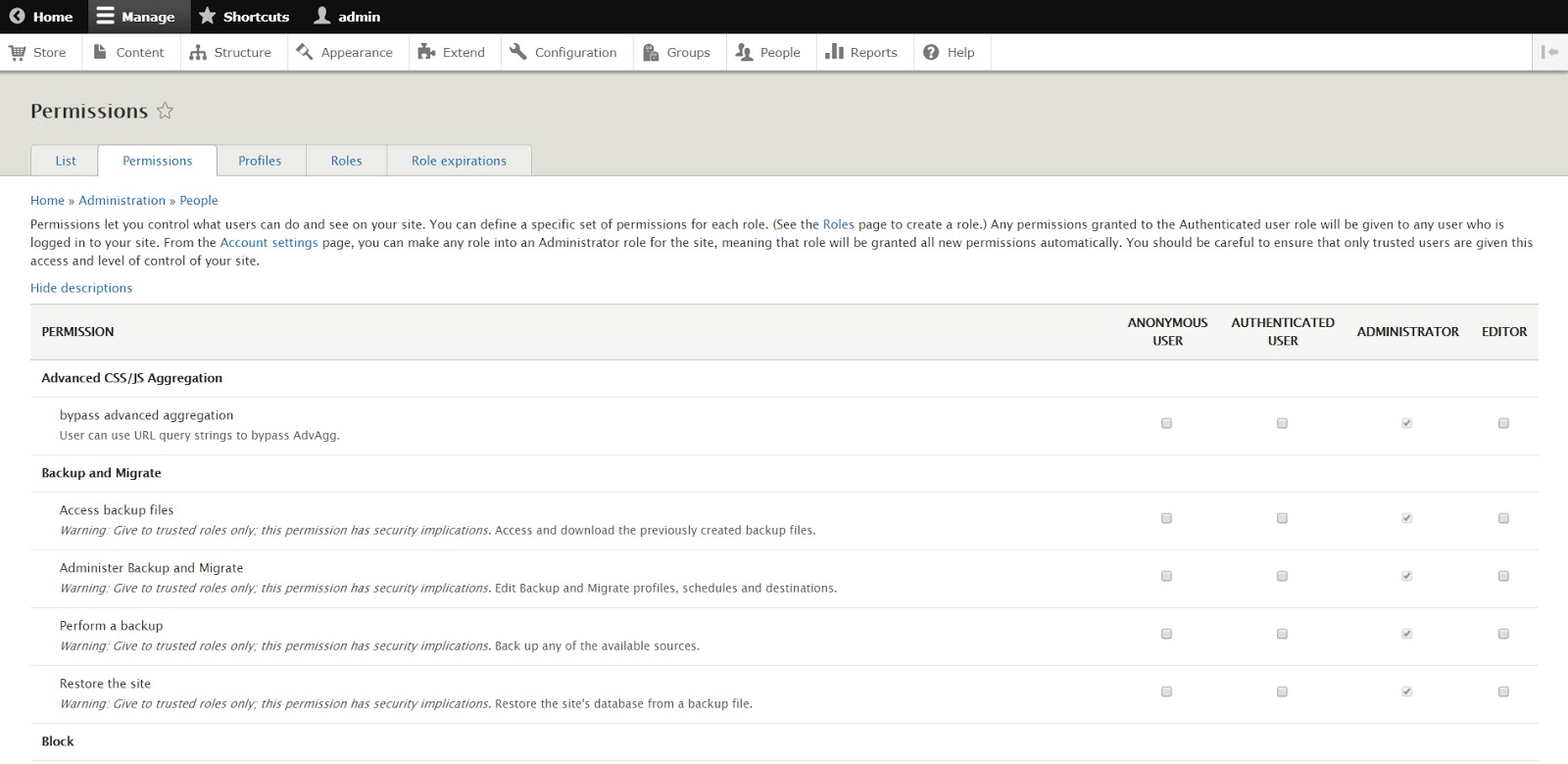
Task: Check Access backup files for Editor
Action: click(x=1503, y=518)
